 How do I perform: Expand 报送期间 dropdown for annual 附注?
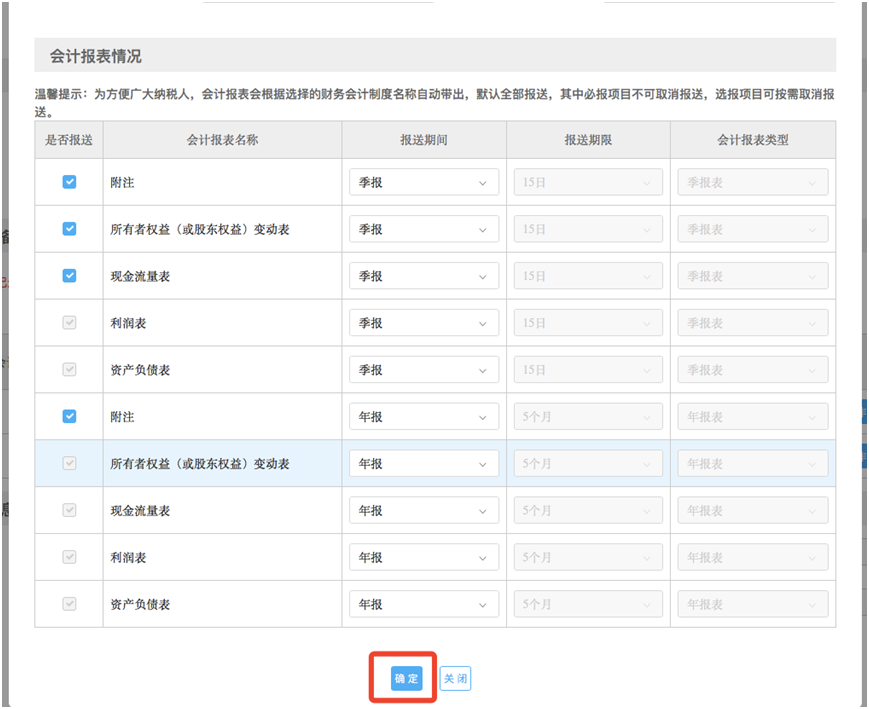pyautogui.click(x=423, y=417)
